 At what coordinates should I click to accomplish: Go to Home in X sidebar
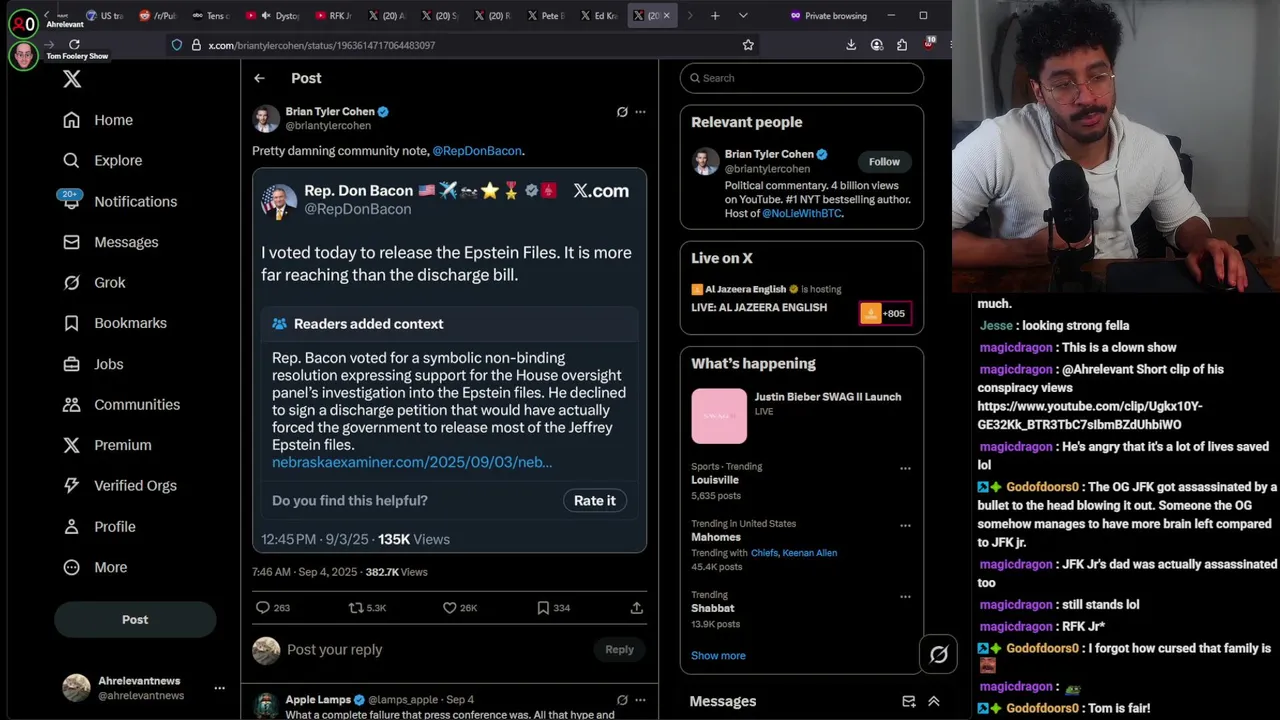(x=97, y=120)
